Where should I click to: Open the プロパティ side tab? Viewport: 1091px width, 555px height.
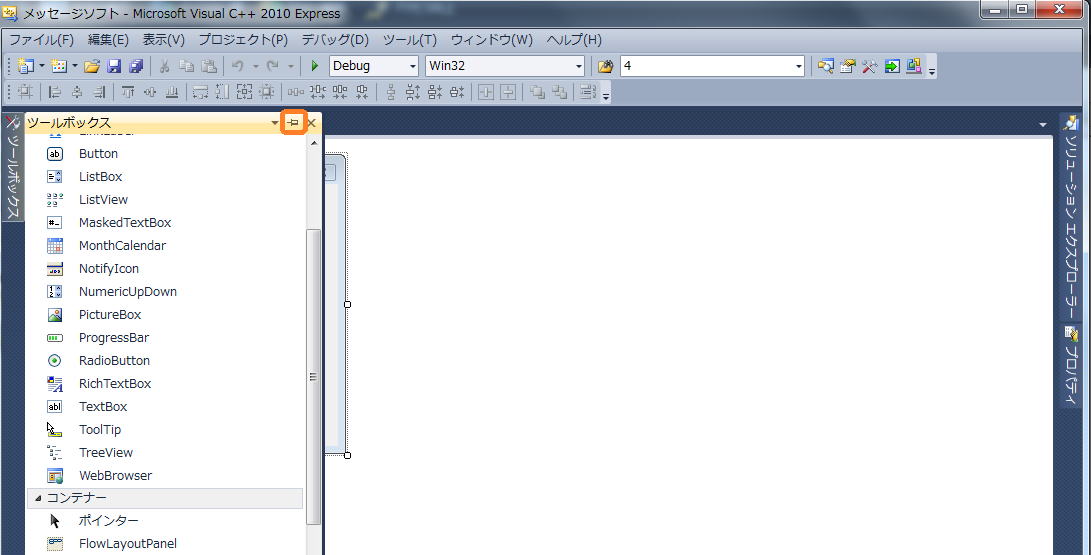[1071, 366]
